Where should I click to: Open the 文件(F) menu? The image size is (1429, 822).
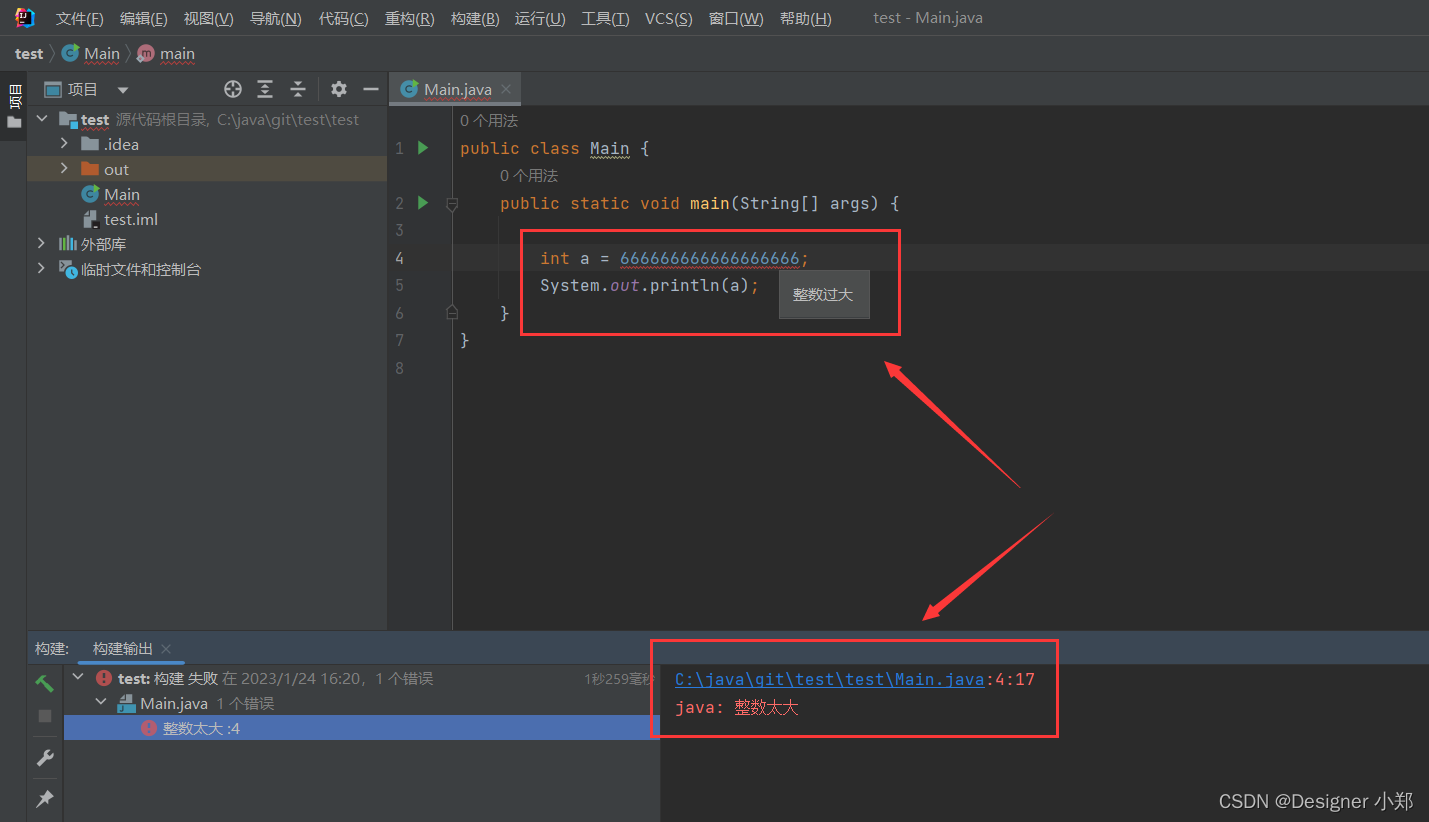(79, 19)
